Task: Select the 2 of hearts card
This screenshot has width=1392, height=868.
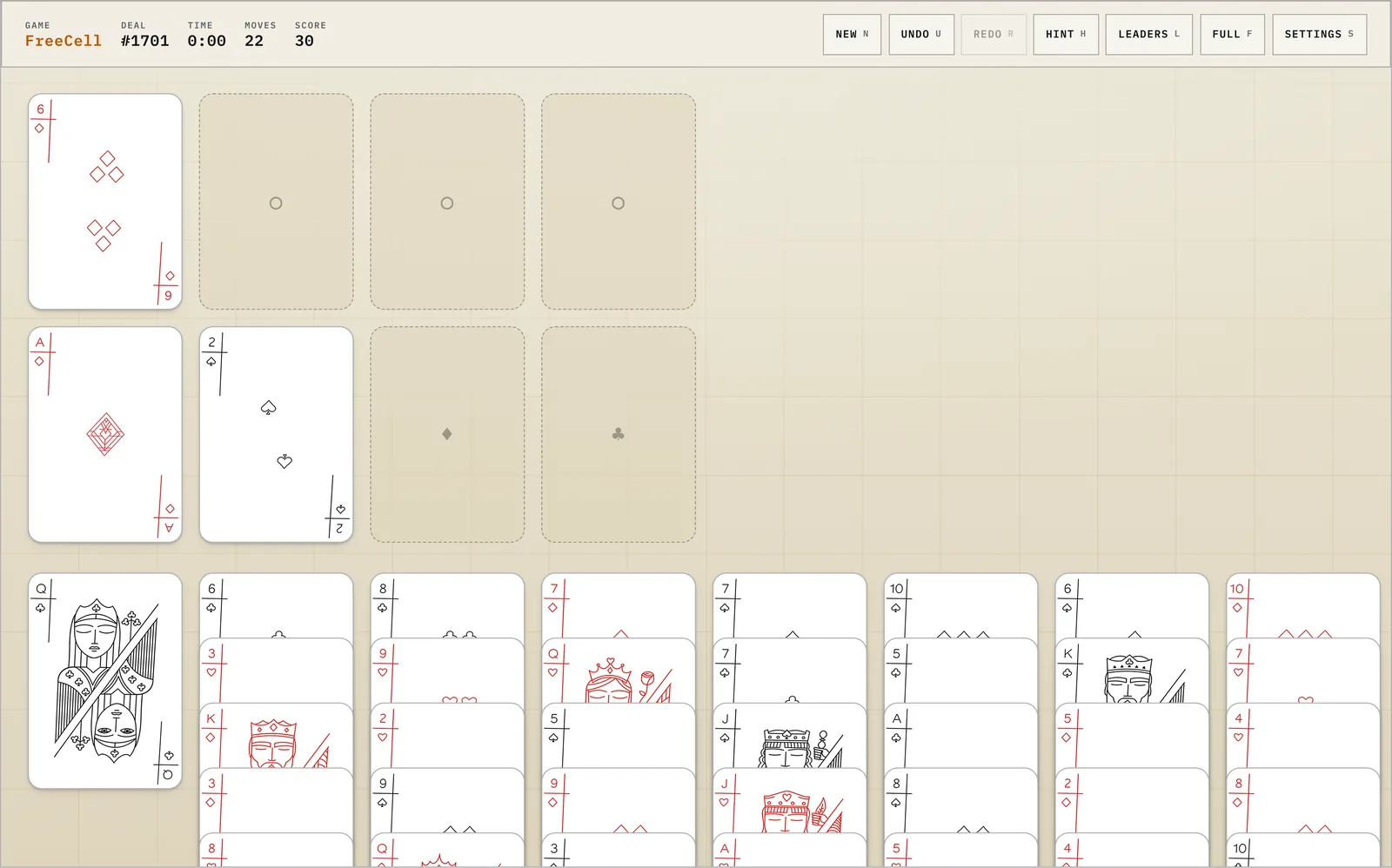Action: (447, 736)
